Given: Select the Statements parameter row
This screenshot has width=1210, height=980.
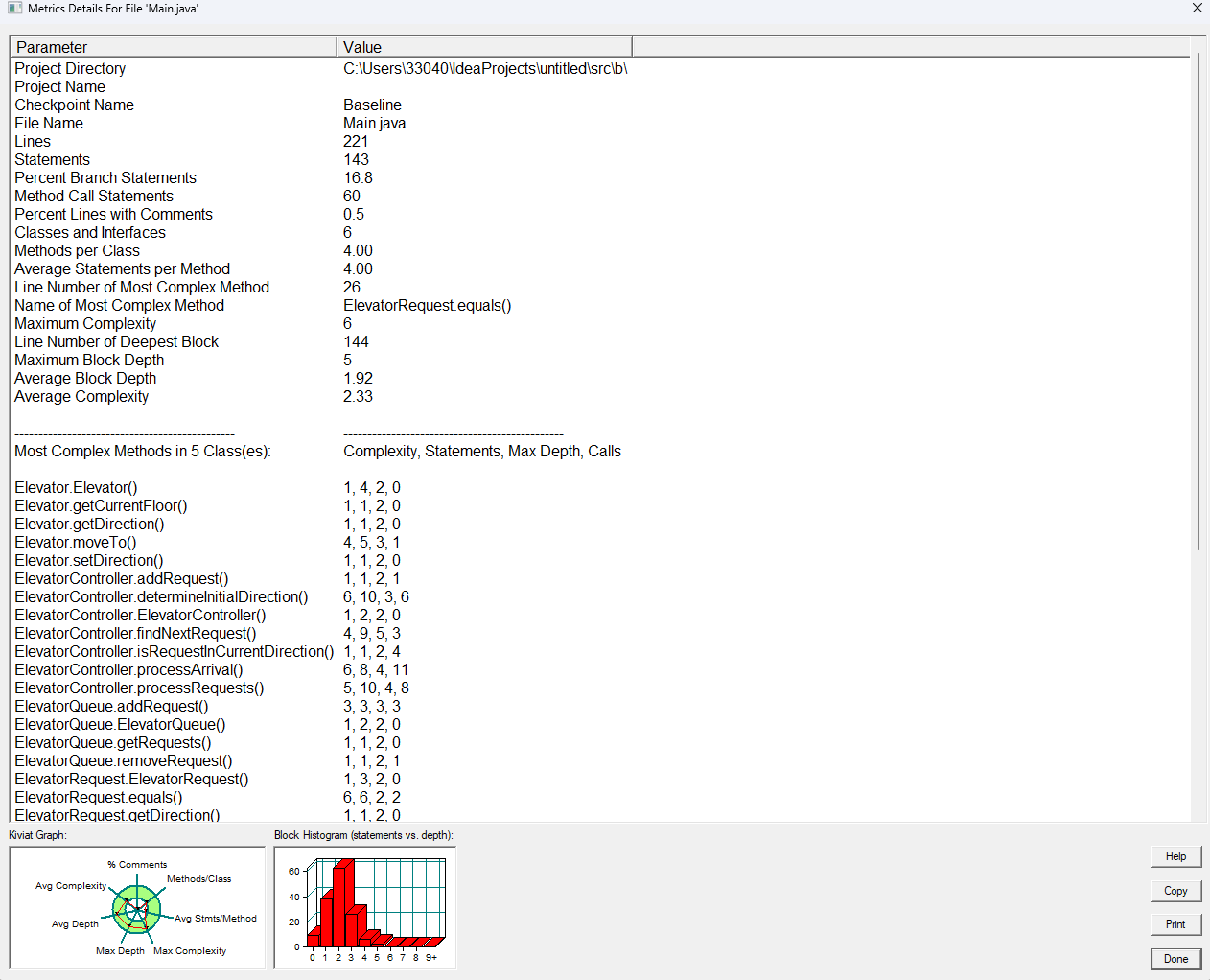Looking at the screenshot, I should tap(321, 160).
